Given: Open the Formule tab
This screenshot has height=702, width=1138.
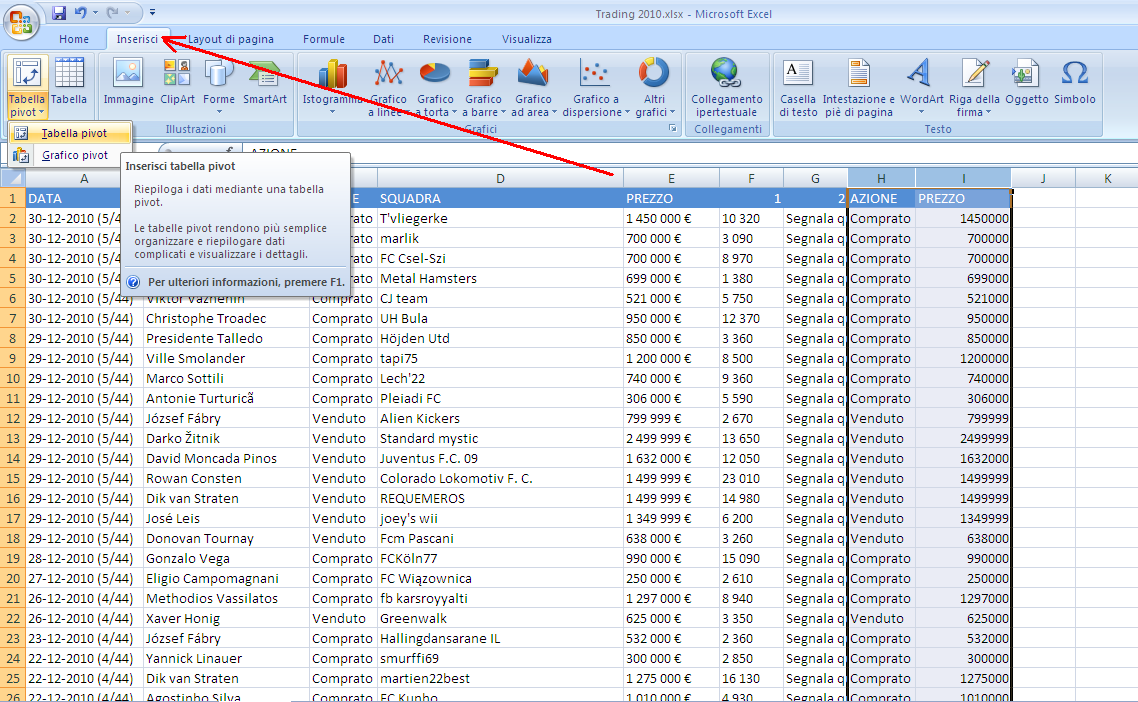Looking at the screenshot, I should pyautogui.click(x=324, y=39).
